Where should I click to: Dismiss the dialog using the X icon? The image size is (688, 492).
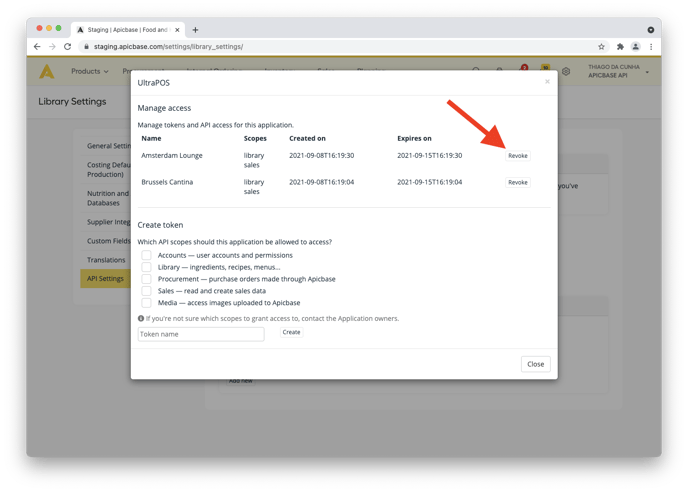coord(547,82)
